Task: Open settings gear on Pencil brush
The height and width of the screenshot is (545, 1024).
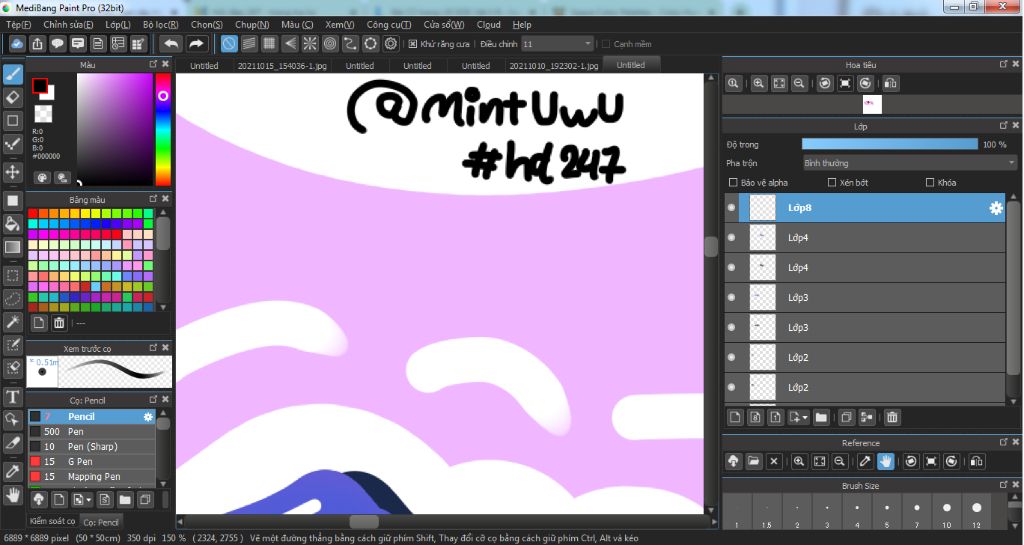Action: point(148,416)
